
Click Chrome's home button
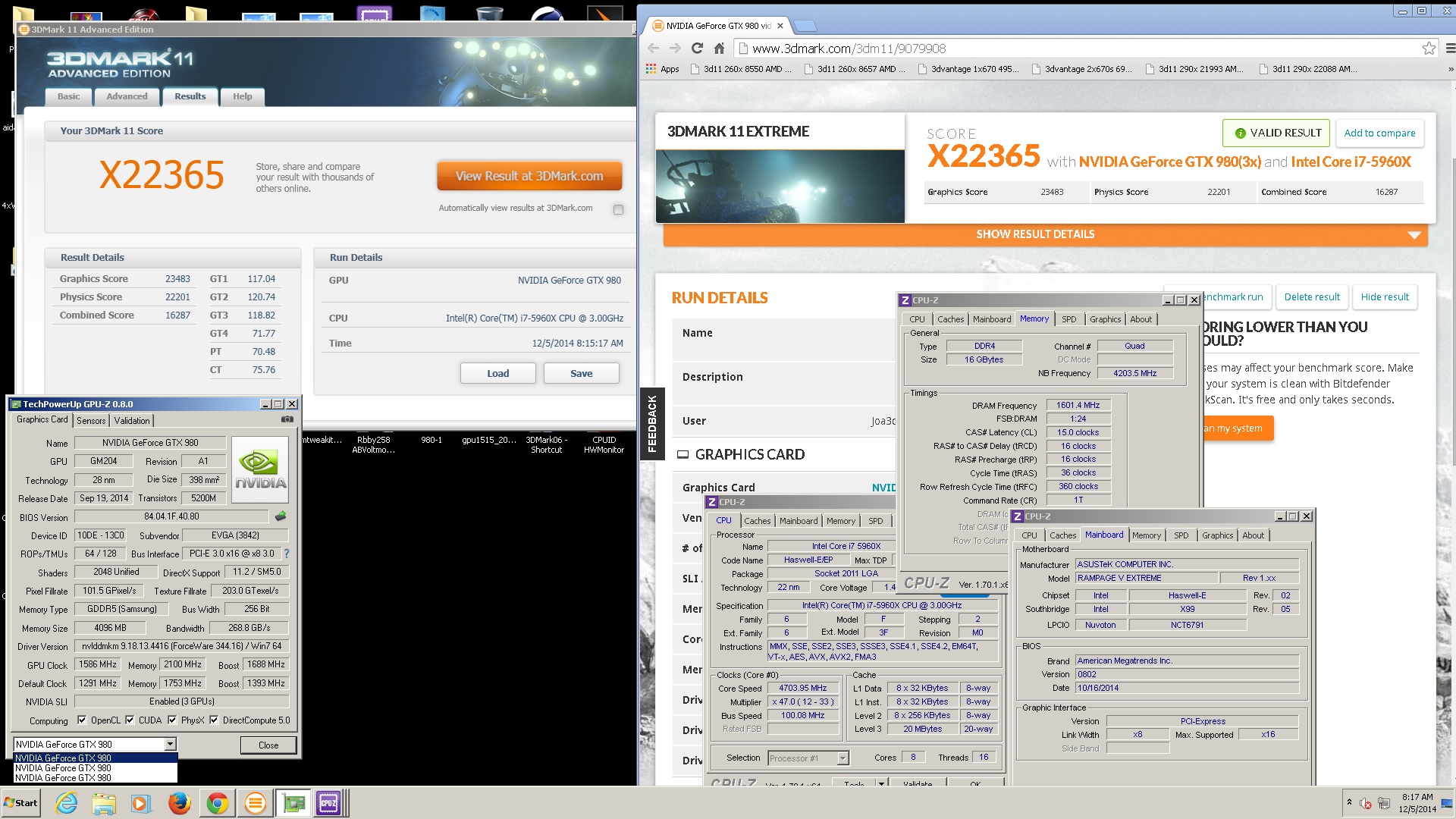point(719,49)
